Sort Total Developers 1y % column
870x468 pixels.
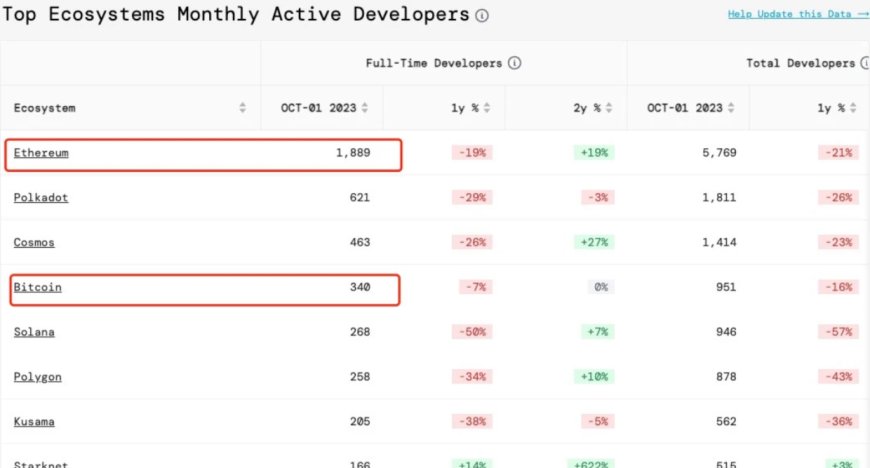pos(853,108)
